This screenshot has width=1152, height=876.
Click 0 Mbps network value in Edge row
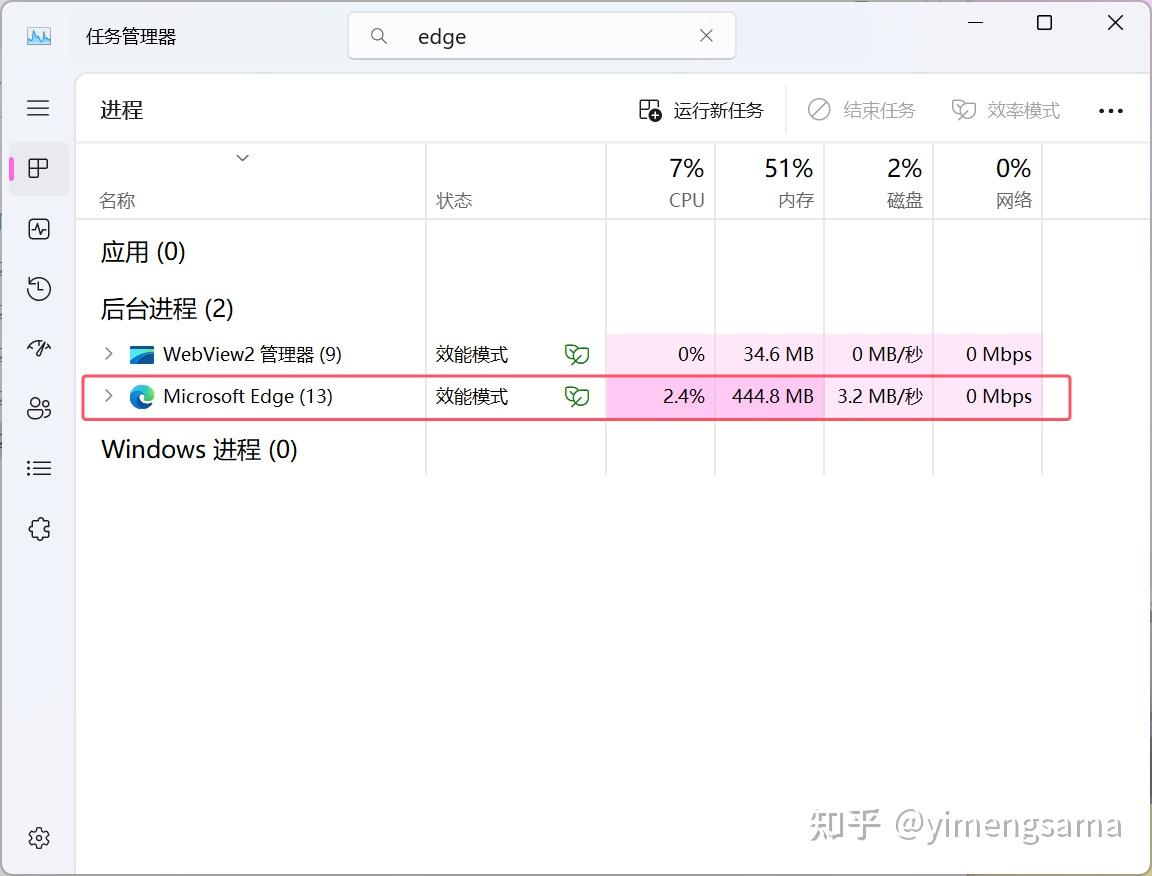click(x=998, y=396)
